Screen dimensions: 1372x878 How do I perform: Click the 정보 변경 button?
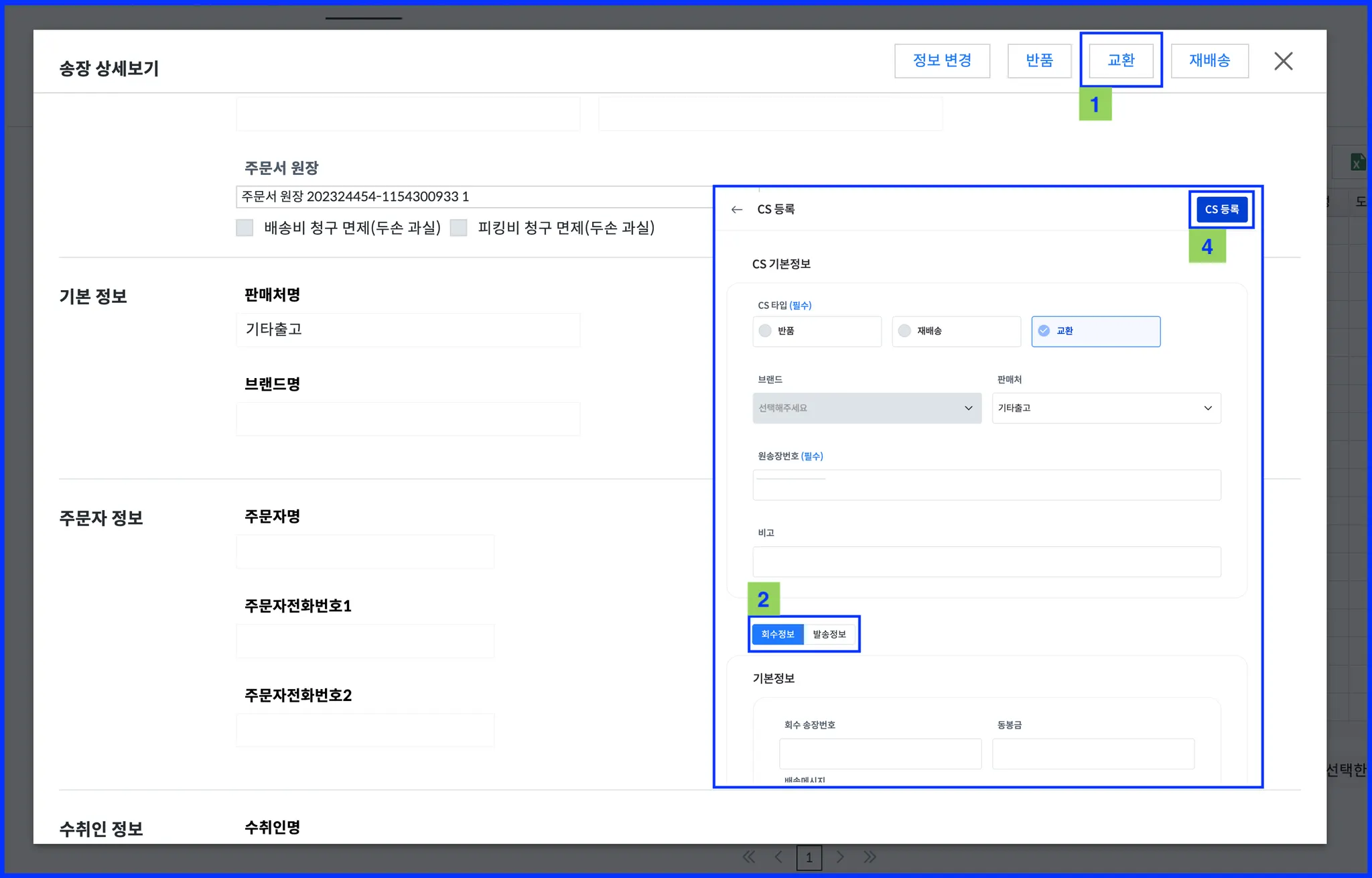click(942, 61)
